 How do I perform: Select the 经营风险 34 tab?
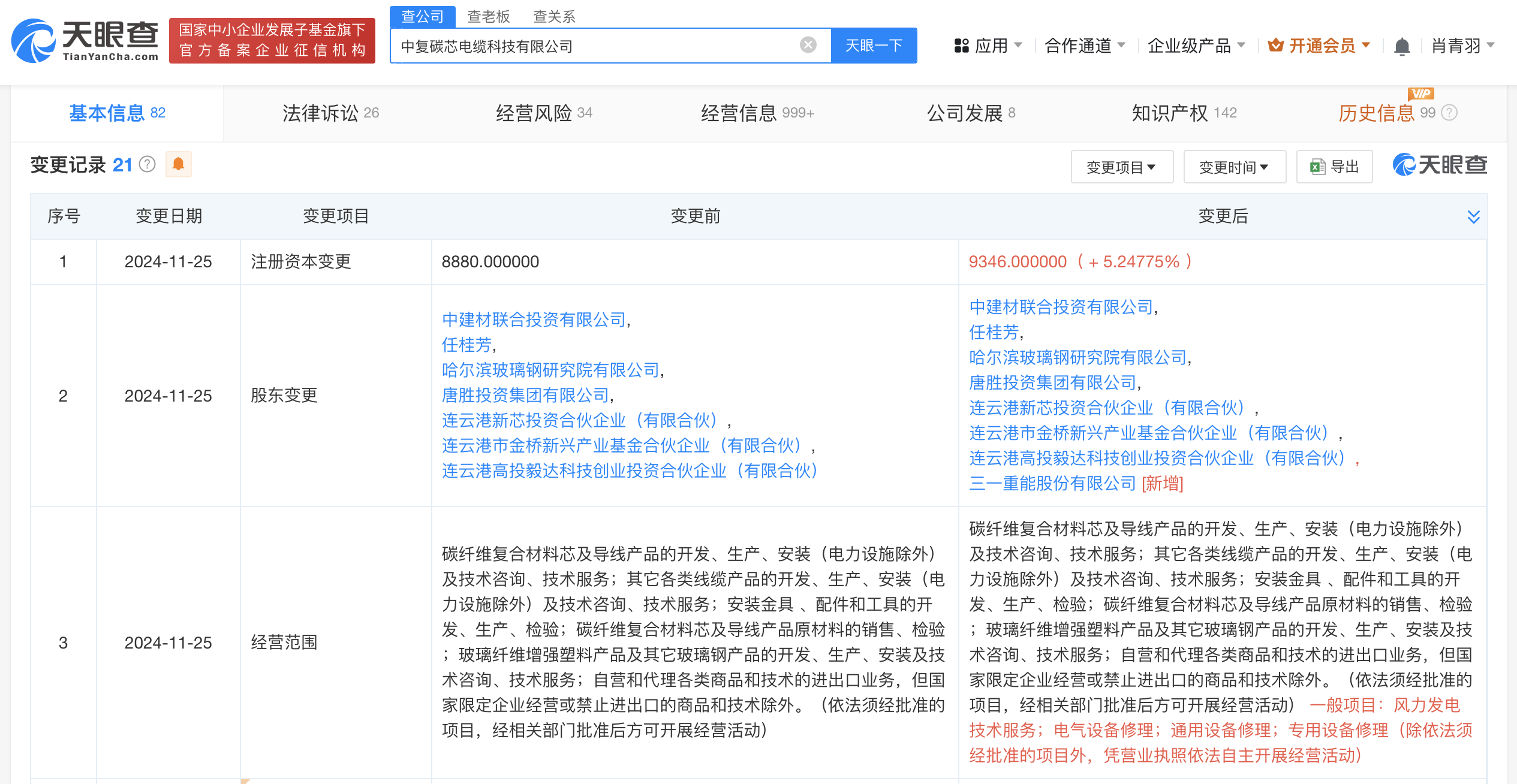point(544,113)
